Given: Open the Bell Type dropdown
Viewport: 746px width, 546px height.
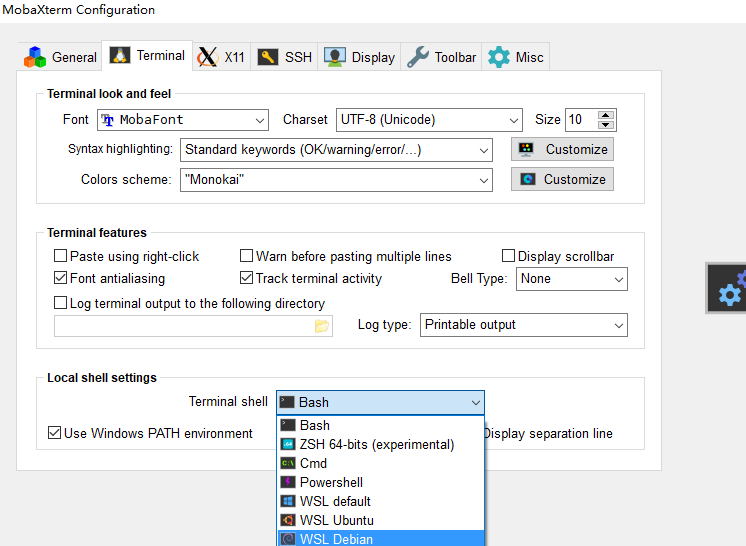Looking at the screenshot, I should pos(619,279).
